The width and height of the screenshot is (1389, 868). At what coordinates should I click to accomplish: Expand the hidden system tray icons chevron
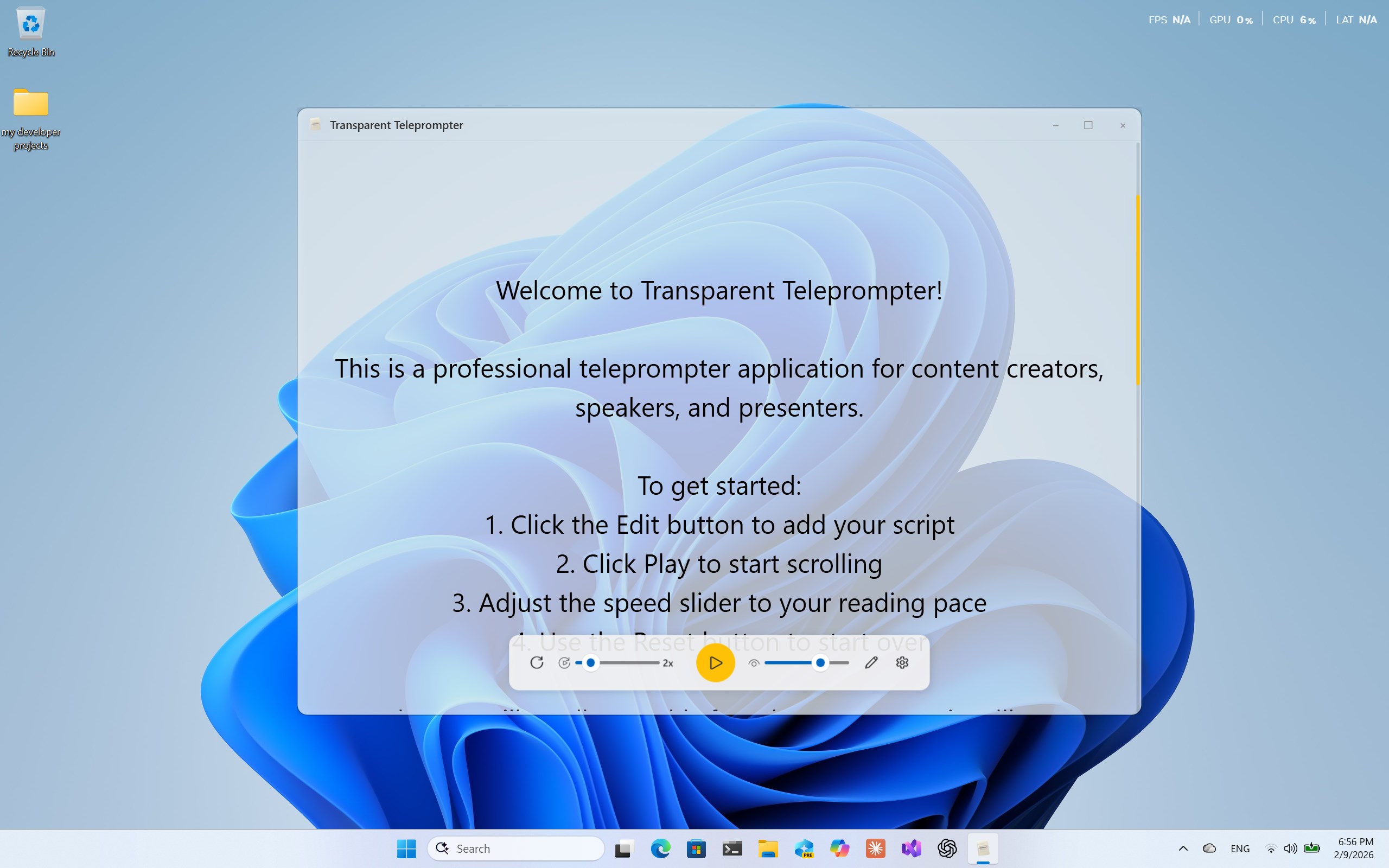[x=1183, y=848]
